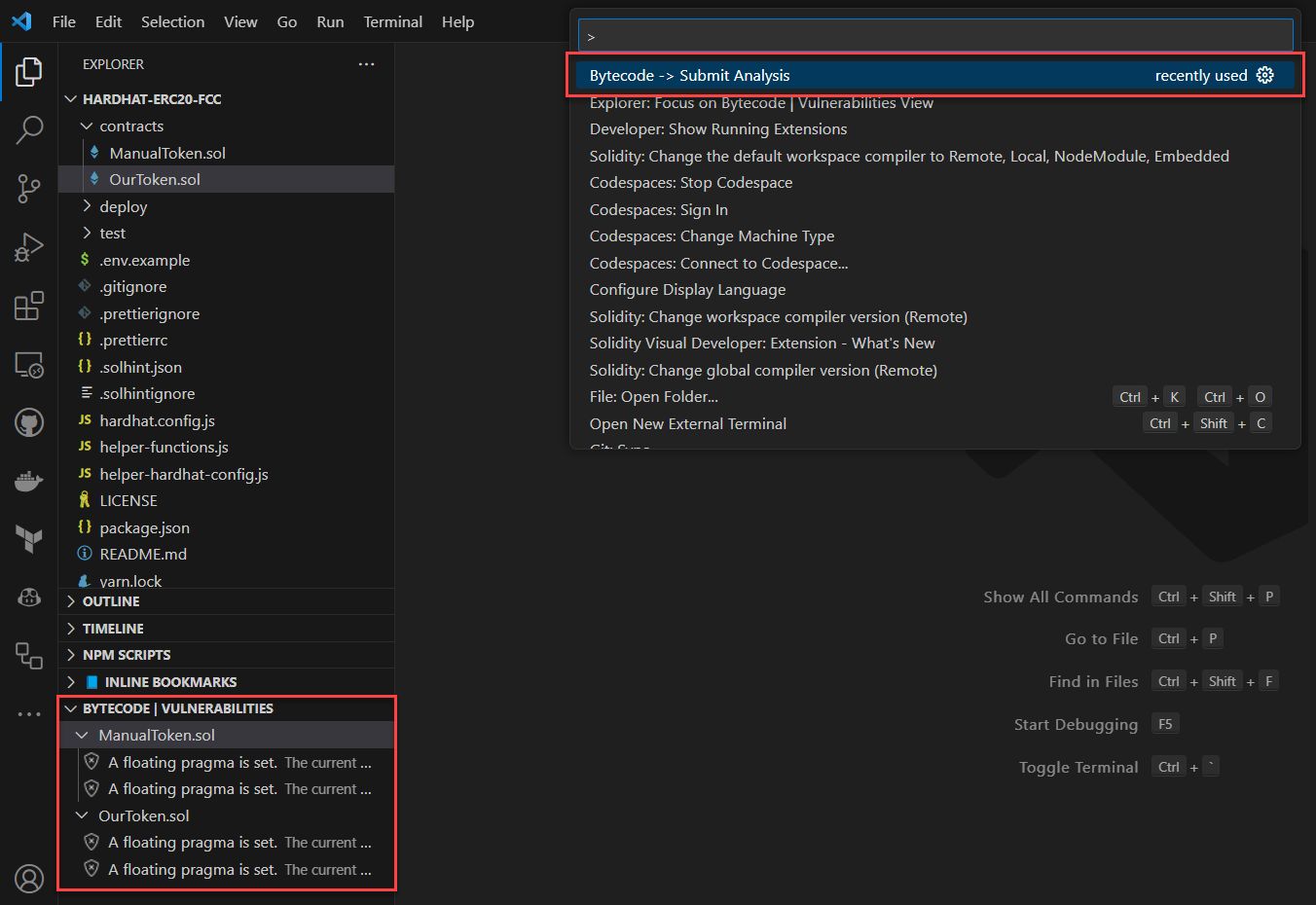Open the Selection menu

click(172, 21)
